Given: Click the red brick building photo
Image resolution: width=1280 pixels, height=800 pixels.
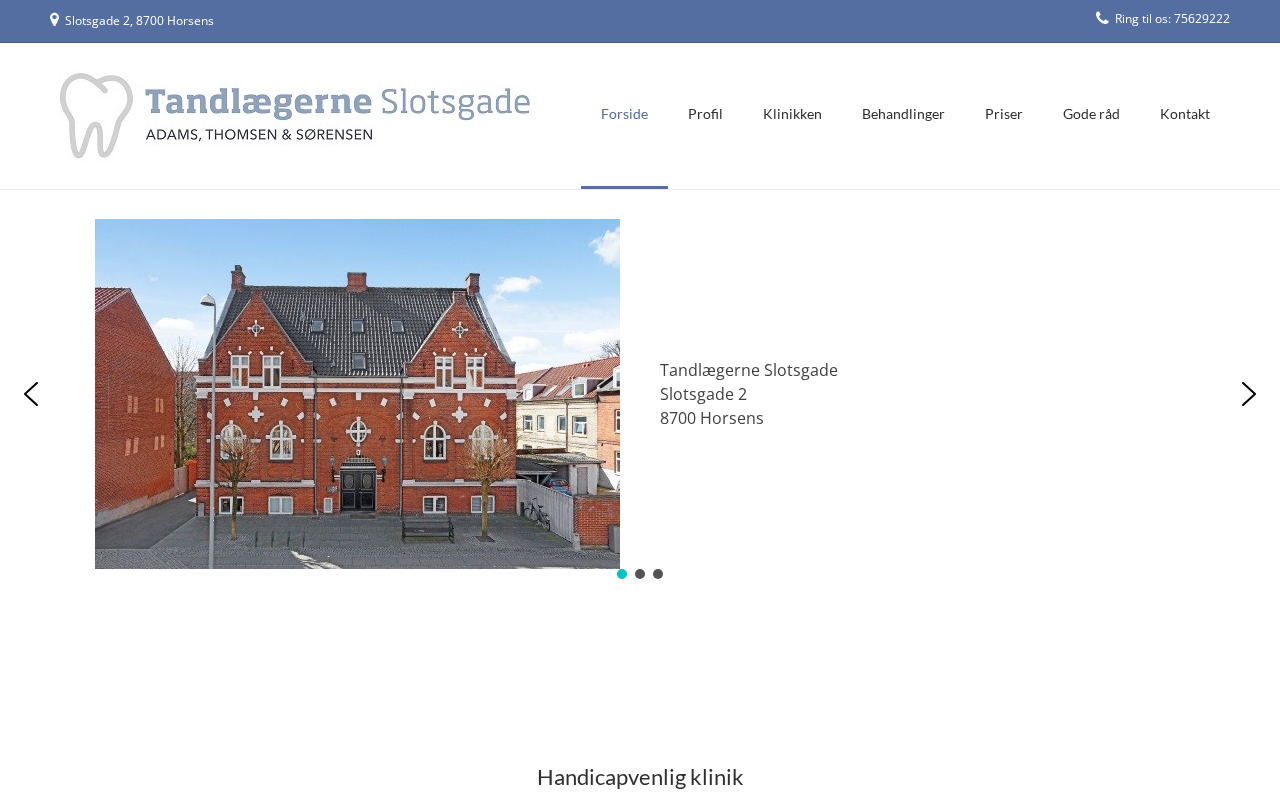Looking at the screenshot, I should [x=357, y=394].
